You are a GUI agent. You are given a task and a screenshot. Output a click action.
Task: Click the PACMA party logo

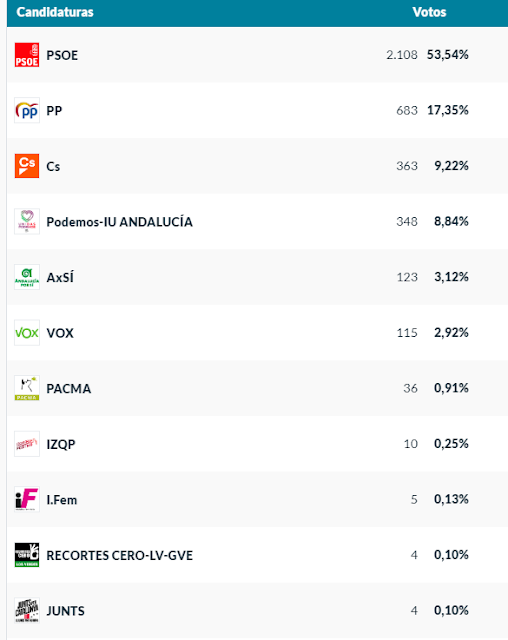tap(27, 388)
